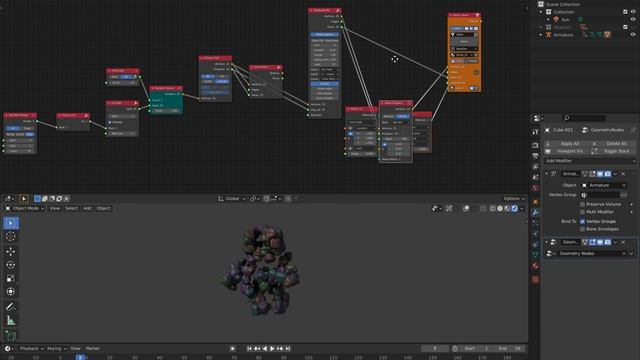Click the properties search field

(584, 118)
